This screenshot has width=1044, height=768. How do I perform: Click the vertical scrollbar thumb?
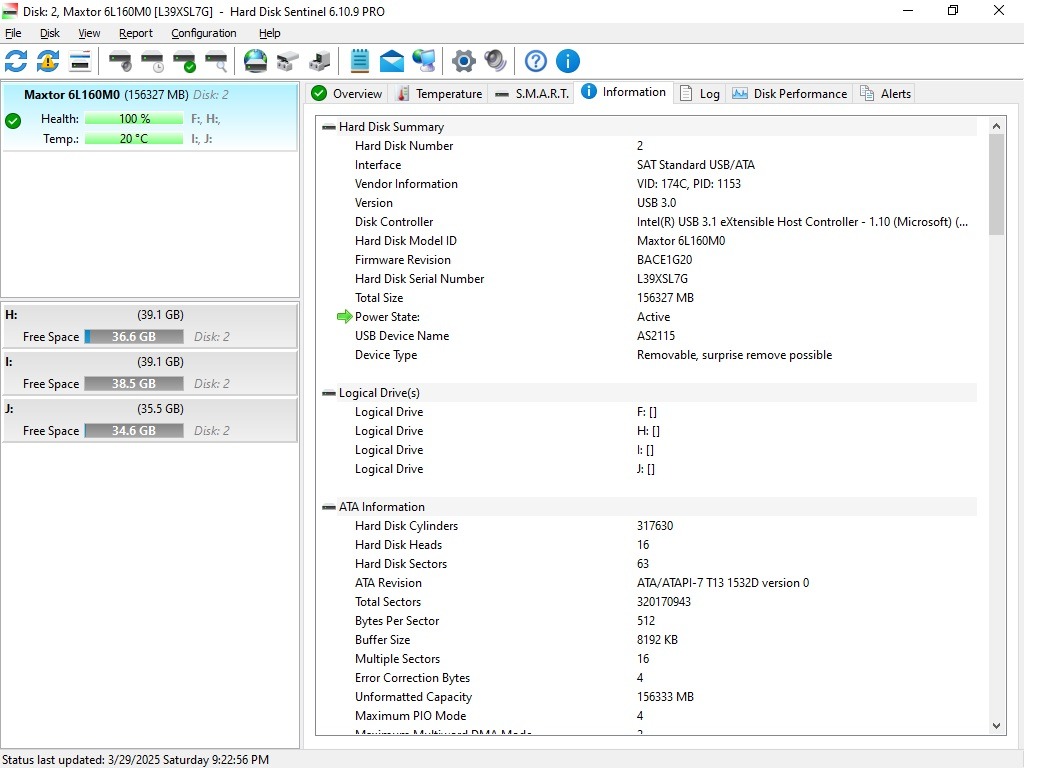[996, 185]
